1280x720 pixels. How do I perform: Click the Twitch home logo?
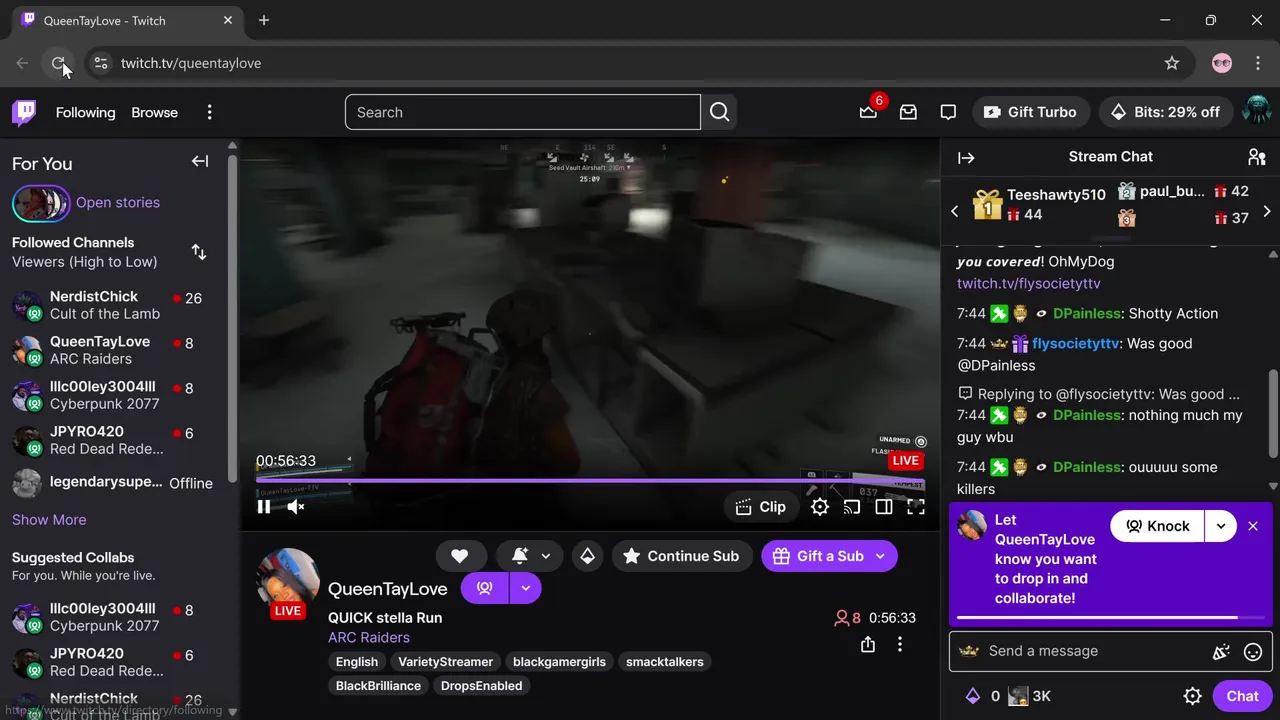click(24, 112)
